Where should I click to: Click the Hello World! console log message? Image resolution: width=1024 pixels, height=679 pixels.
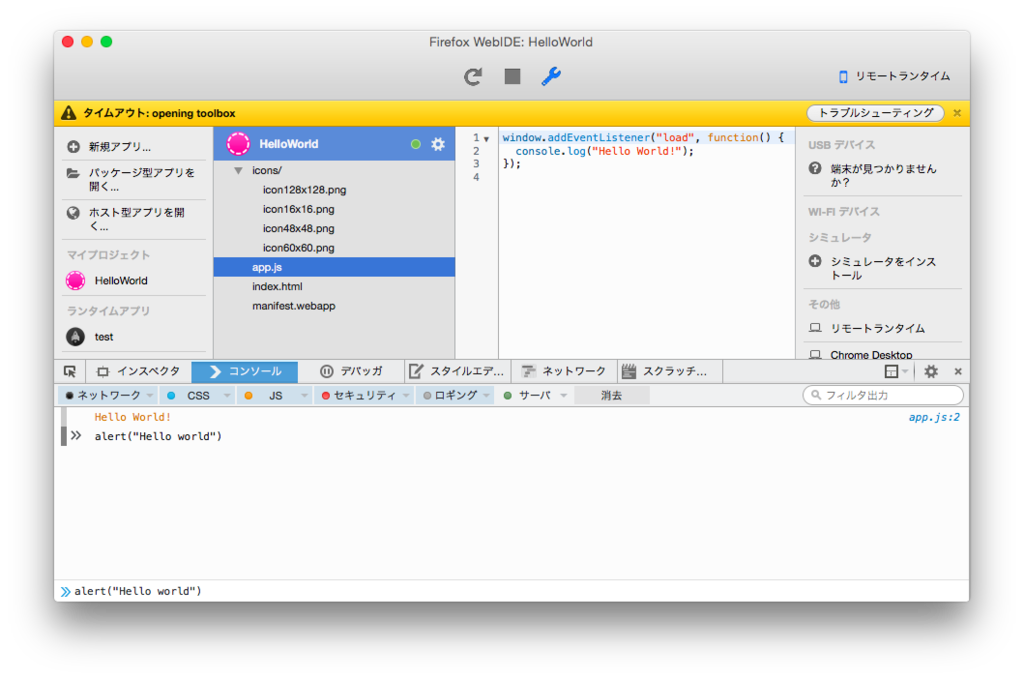point(133,417)
